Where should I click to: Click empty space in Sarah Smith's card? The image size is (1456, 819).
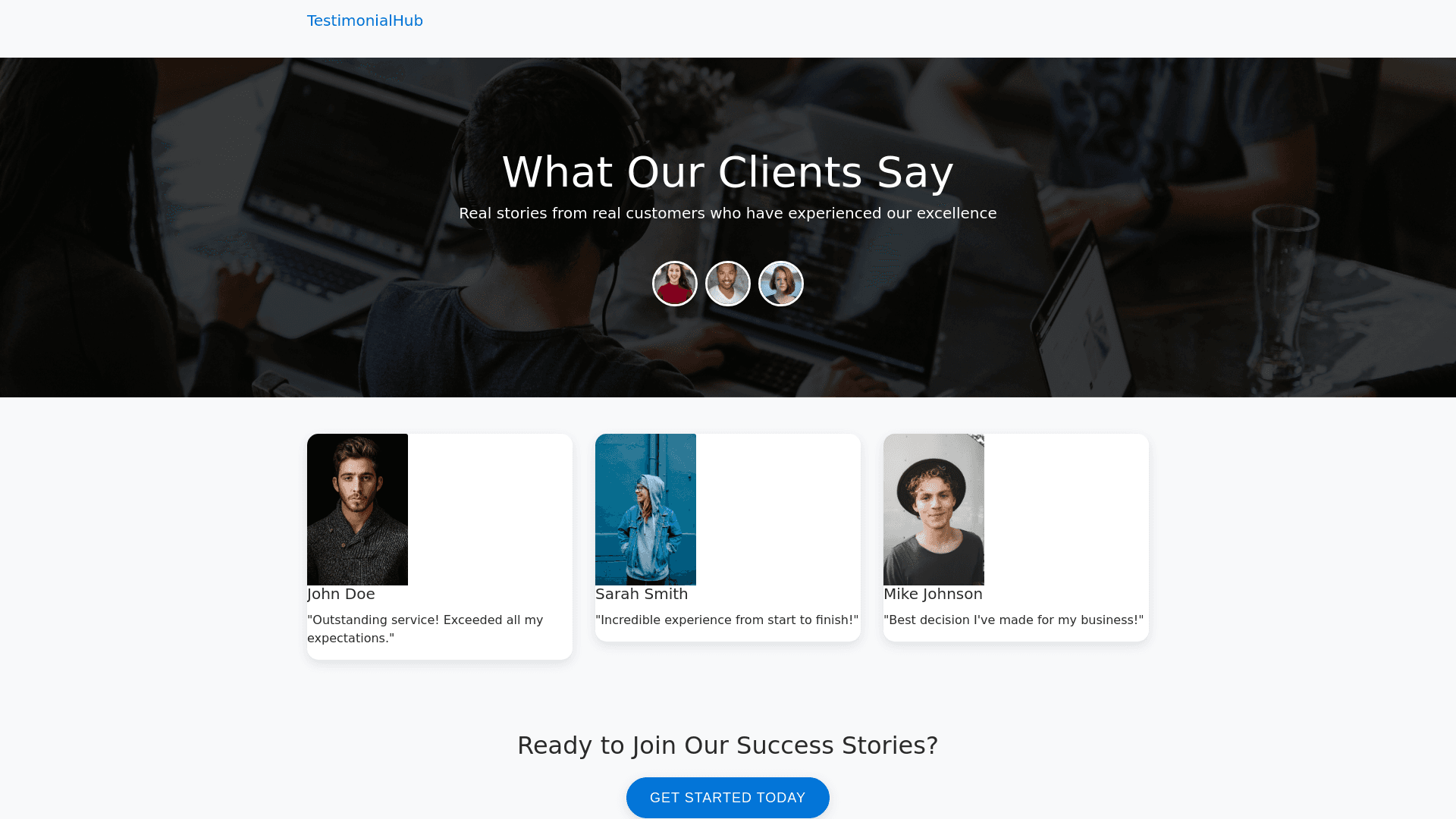(778, 510)
